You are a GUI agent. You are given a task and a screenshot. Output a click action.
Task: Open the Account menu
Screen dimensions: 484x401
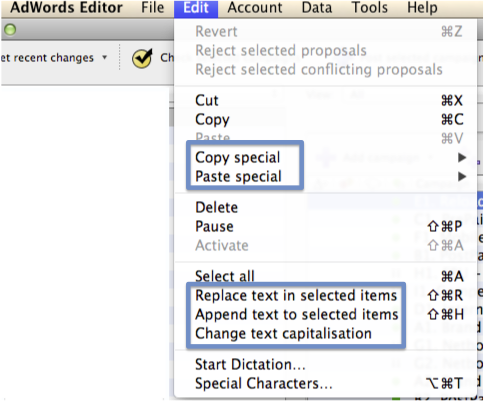tap(255, 7)
